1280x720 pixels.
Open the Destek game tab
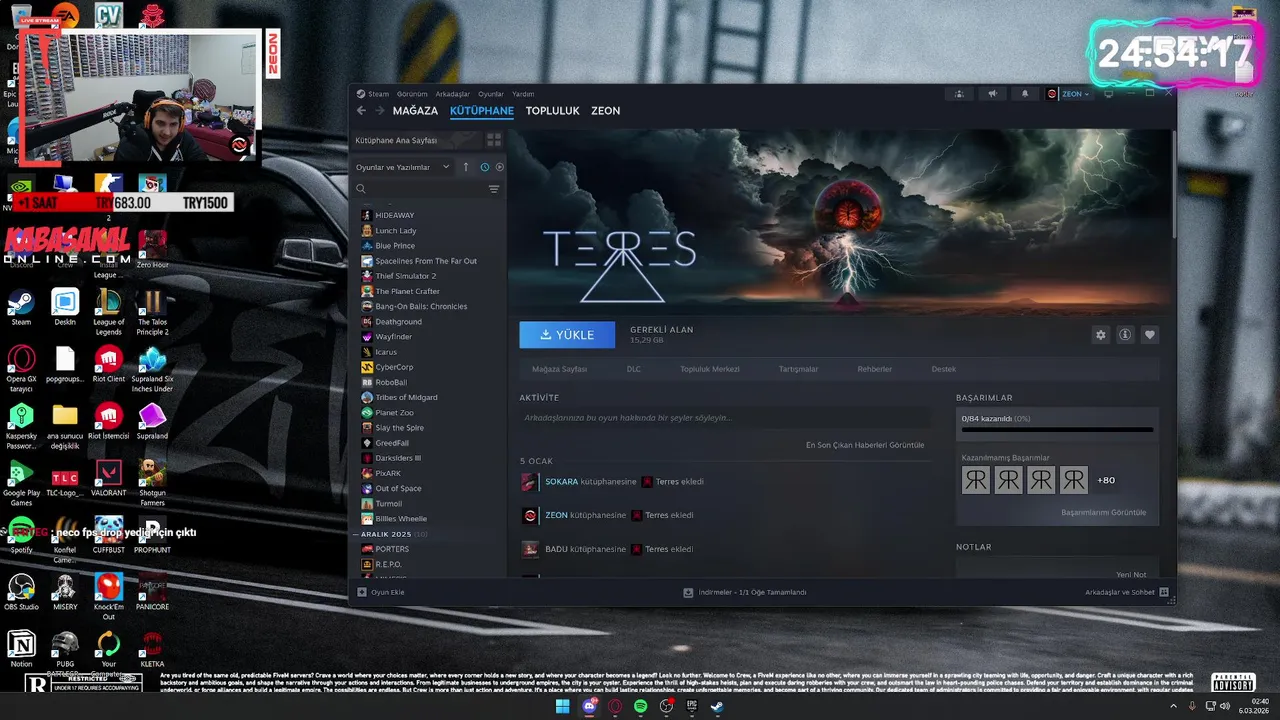(x=944, y=369)
